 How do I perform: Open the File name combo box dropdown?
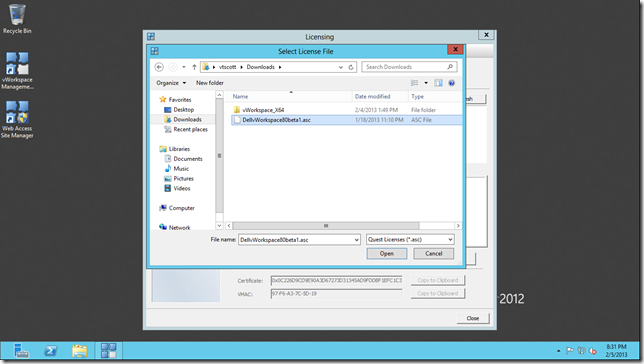click(356, 240)
